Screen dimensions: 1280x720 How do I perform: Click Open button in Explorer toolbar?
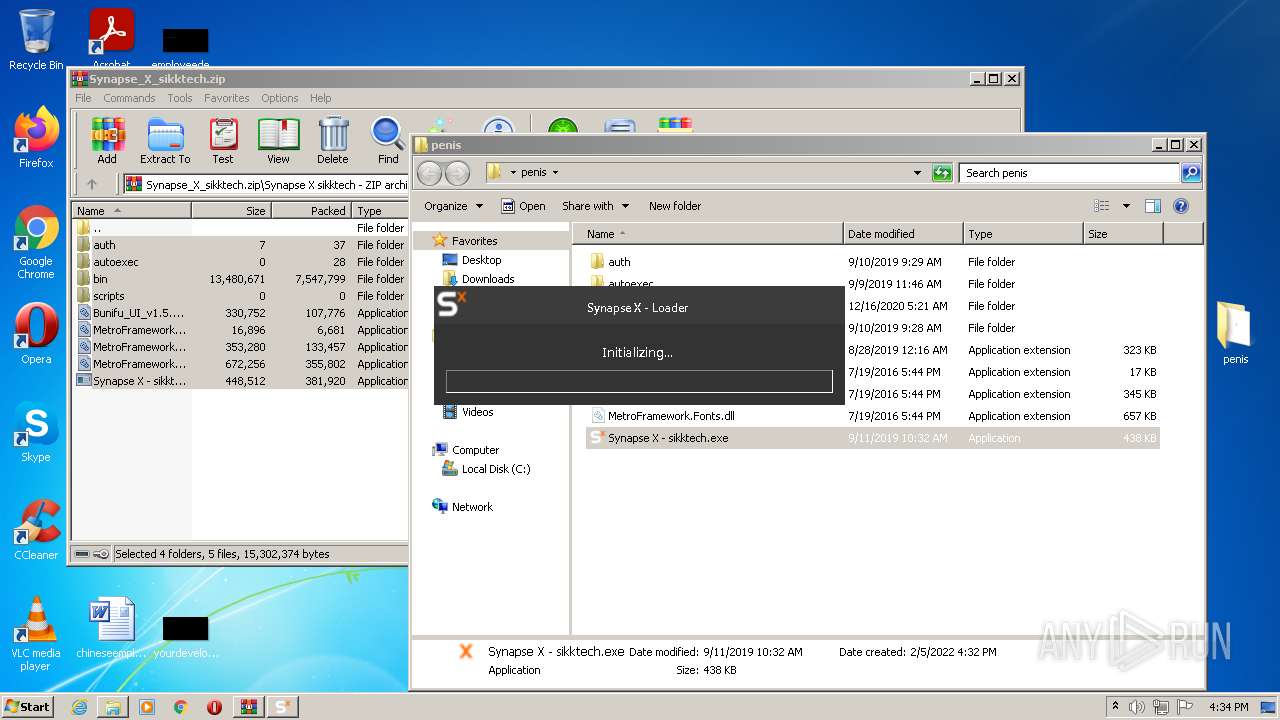click(523, 206)
